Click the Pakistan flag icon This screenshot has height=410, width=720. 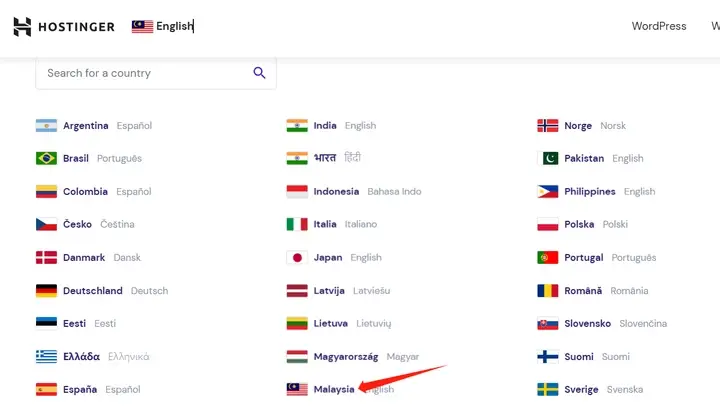(548, 158)
